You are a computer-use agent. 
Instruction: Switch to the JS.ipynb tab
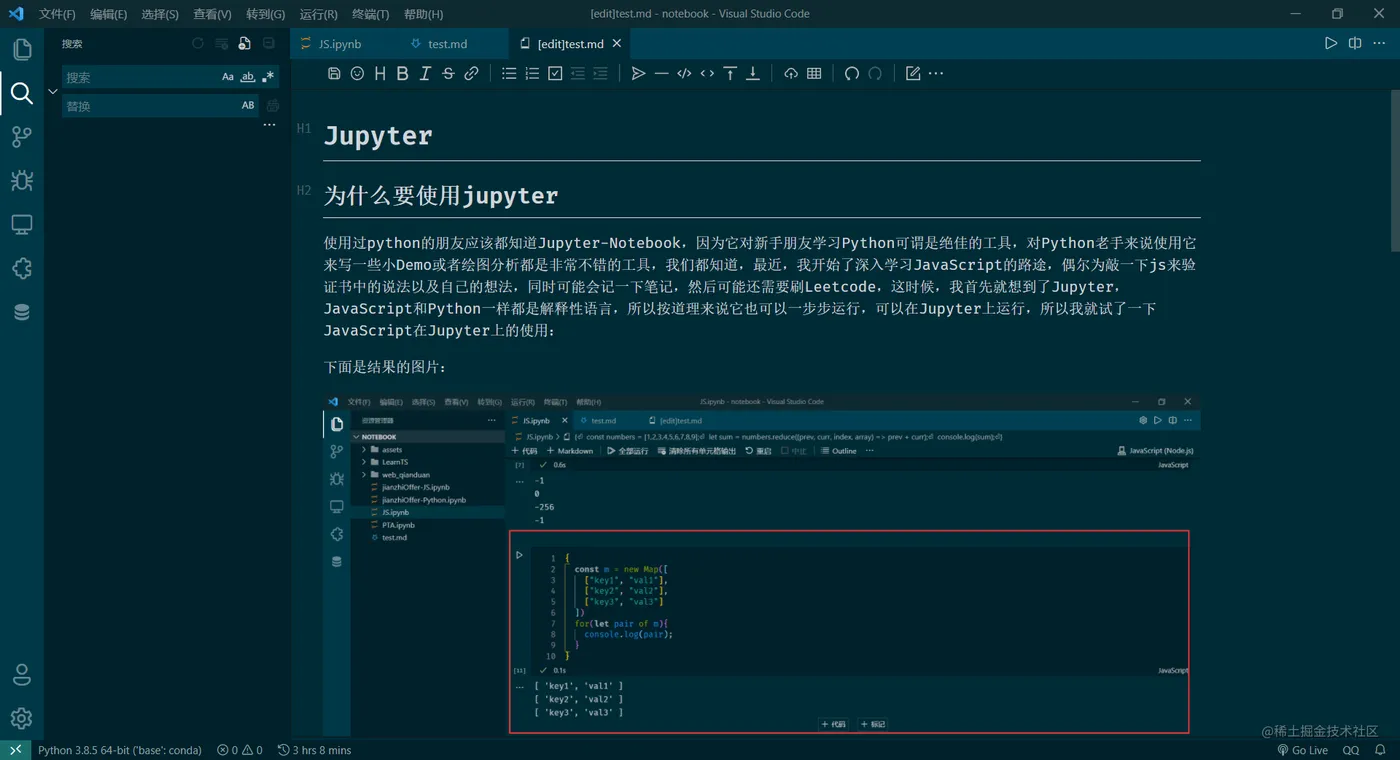[341, 44]
